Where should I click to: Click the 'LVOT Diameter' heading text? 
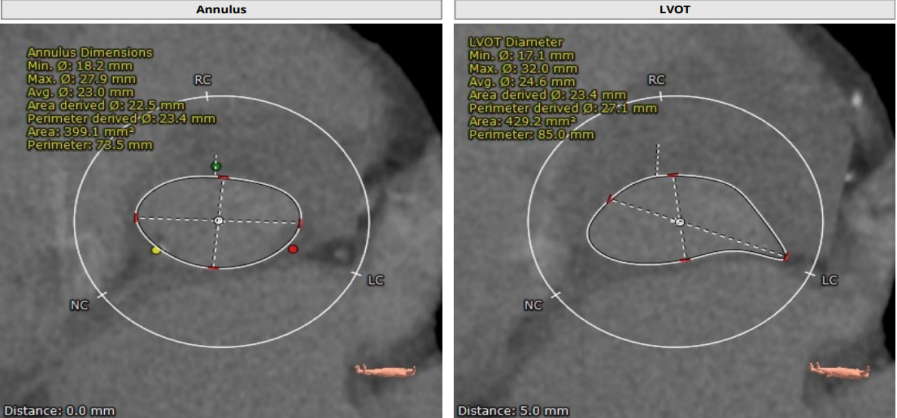[x=515, y=42]
